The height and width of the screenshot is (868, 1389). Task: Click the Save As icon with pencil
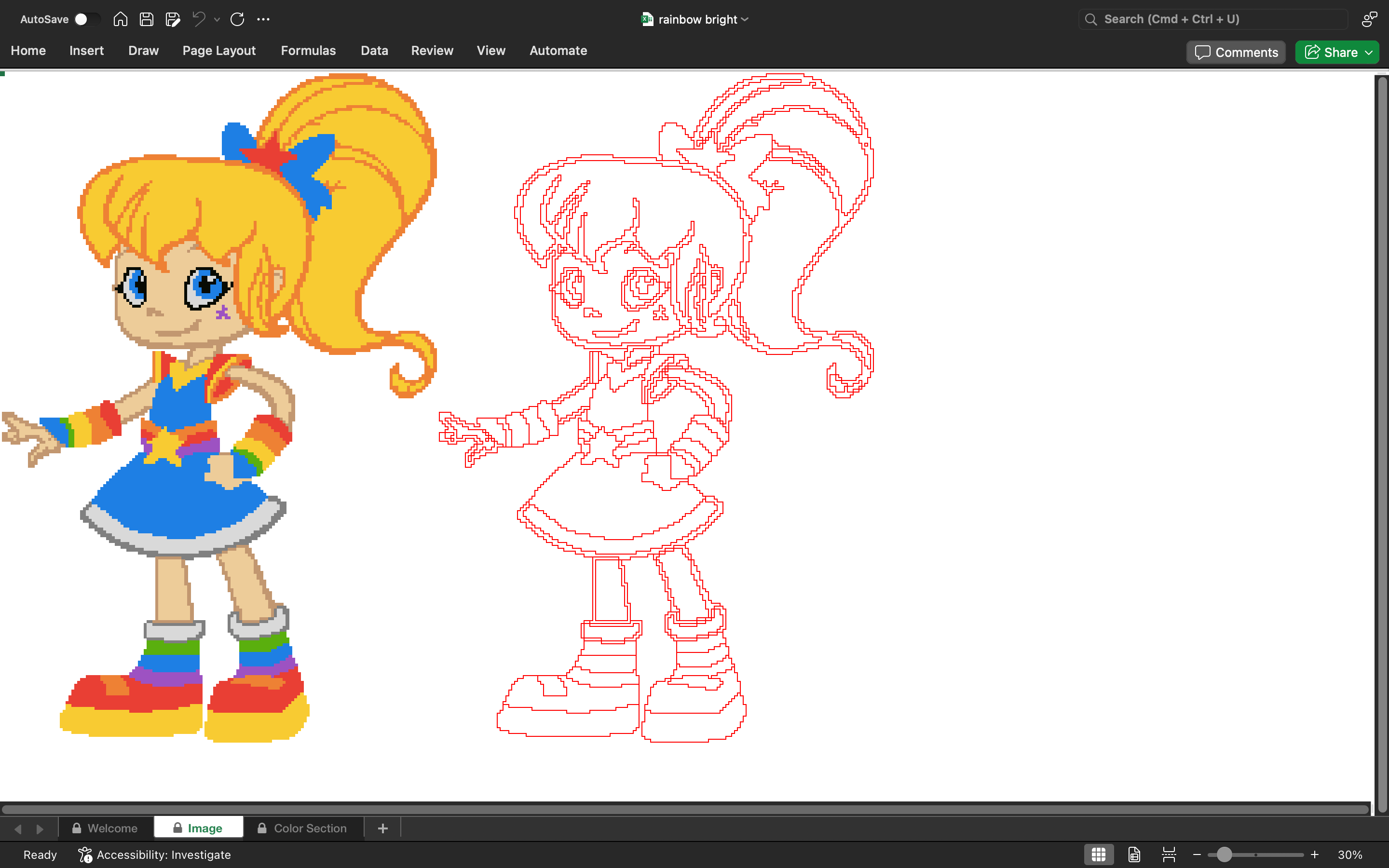[x=173, y=19]
